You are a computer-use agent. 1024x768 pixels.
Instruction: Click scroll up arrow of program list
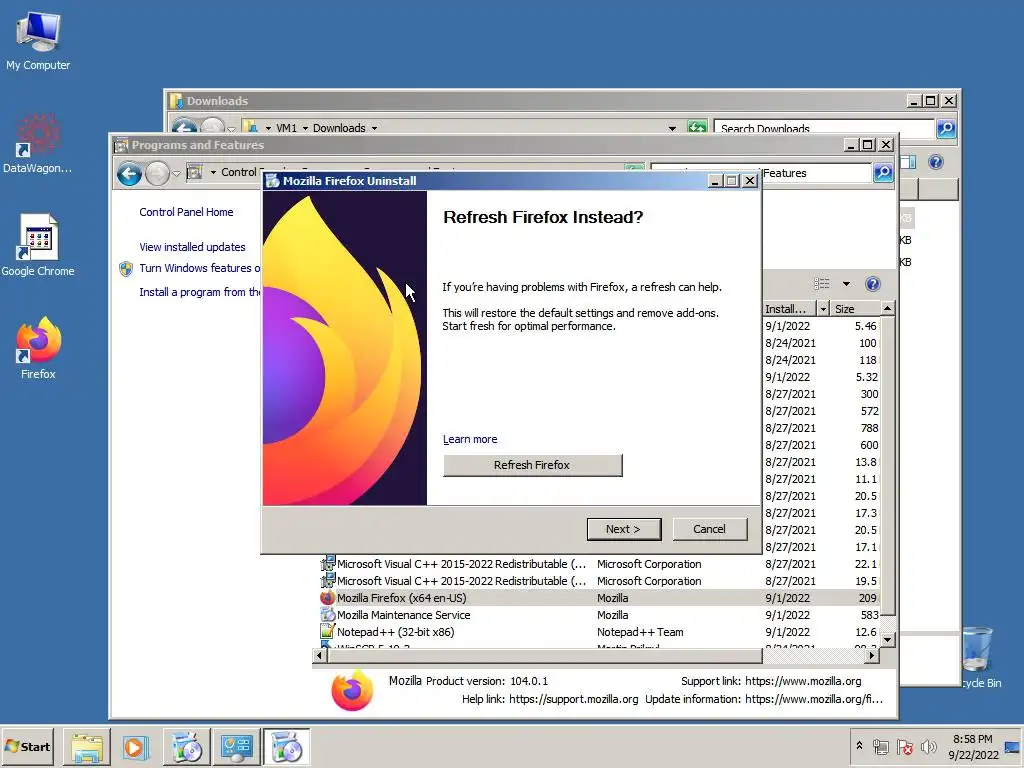888,308
